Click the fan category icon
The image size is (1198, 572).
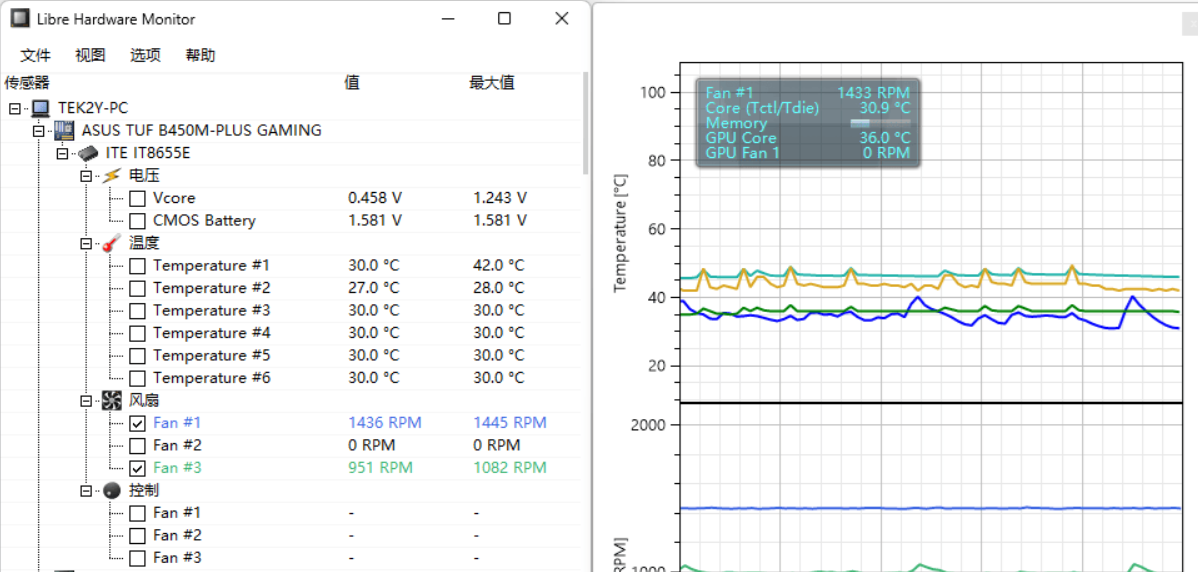point(112,400)
